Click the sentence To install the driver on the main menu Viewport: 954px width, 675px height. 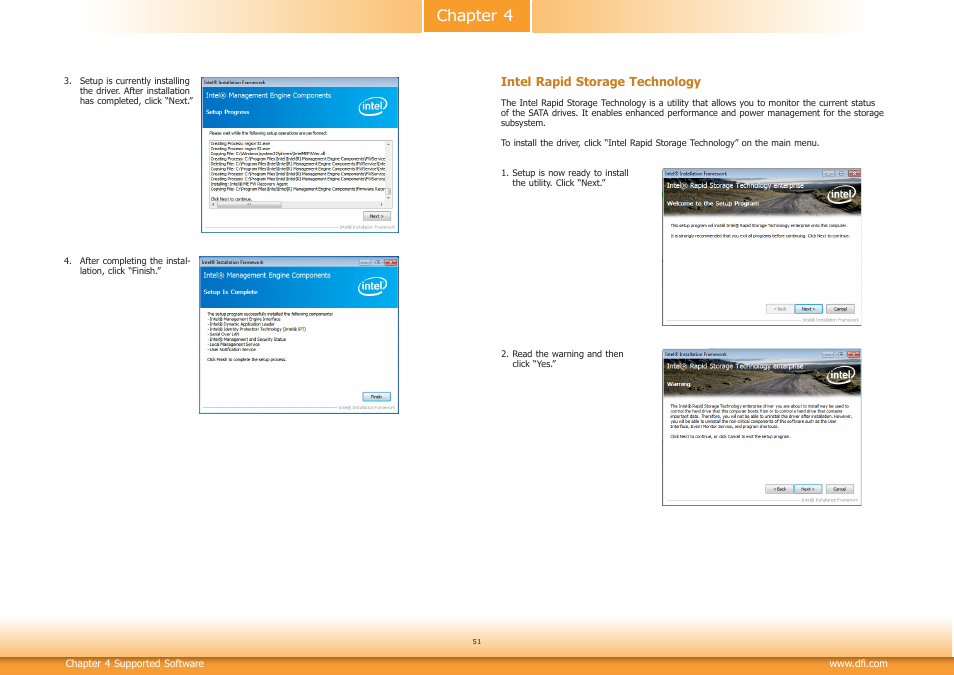[x=660, y=143]
